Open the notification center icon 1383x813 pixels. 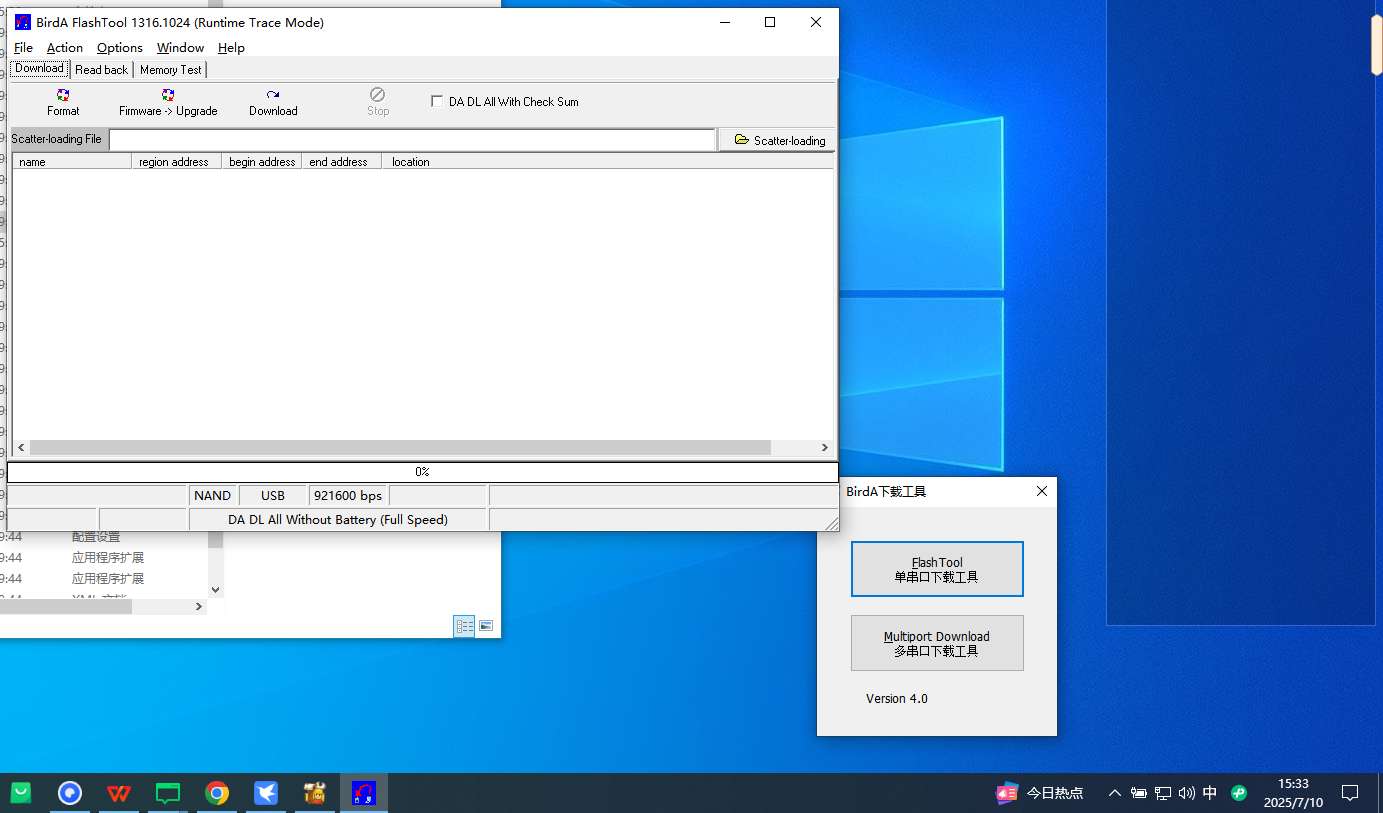1350,793
